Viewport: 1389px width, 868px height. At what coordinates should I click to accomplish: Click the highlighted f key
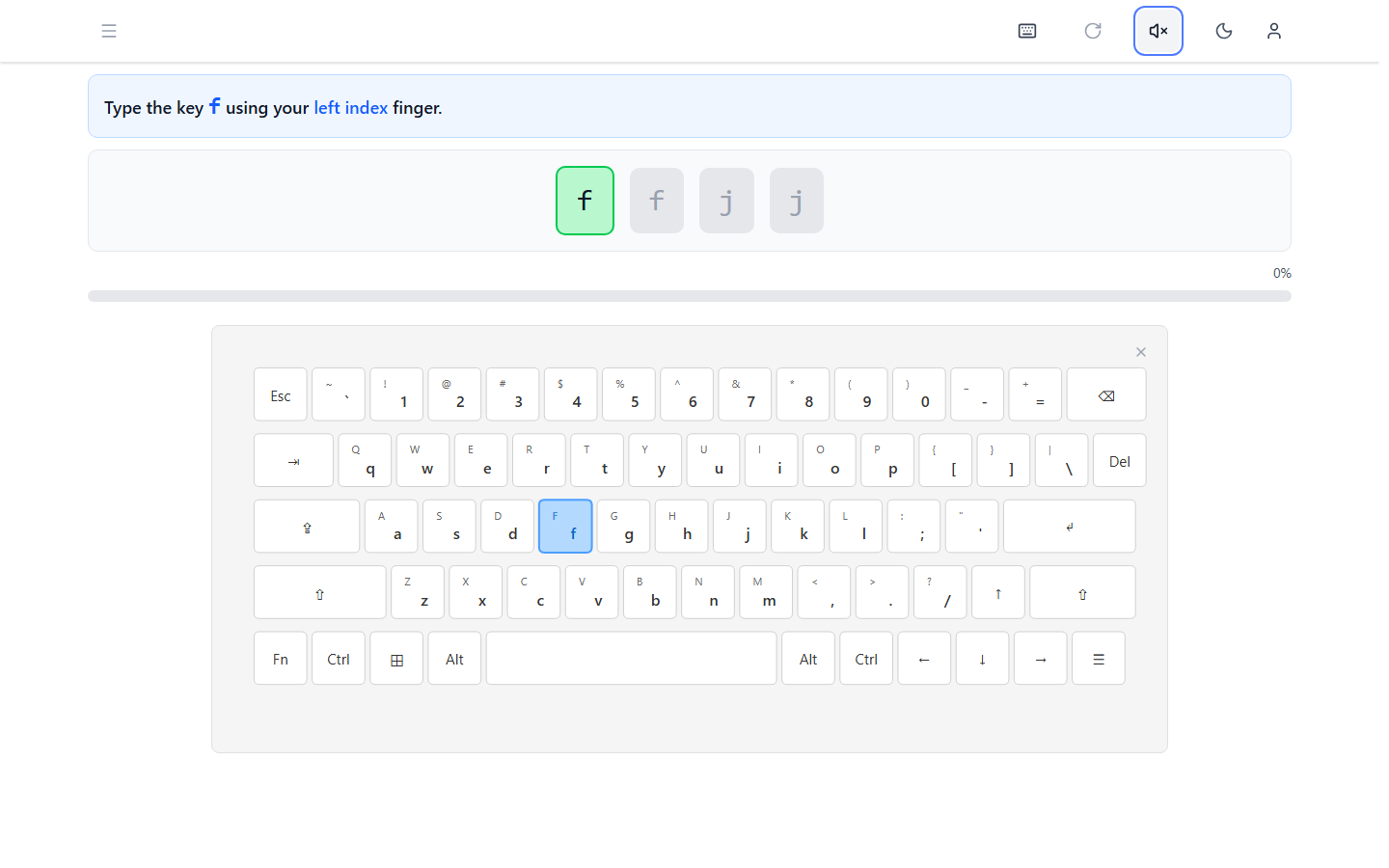(565, 527)
